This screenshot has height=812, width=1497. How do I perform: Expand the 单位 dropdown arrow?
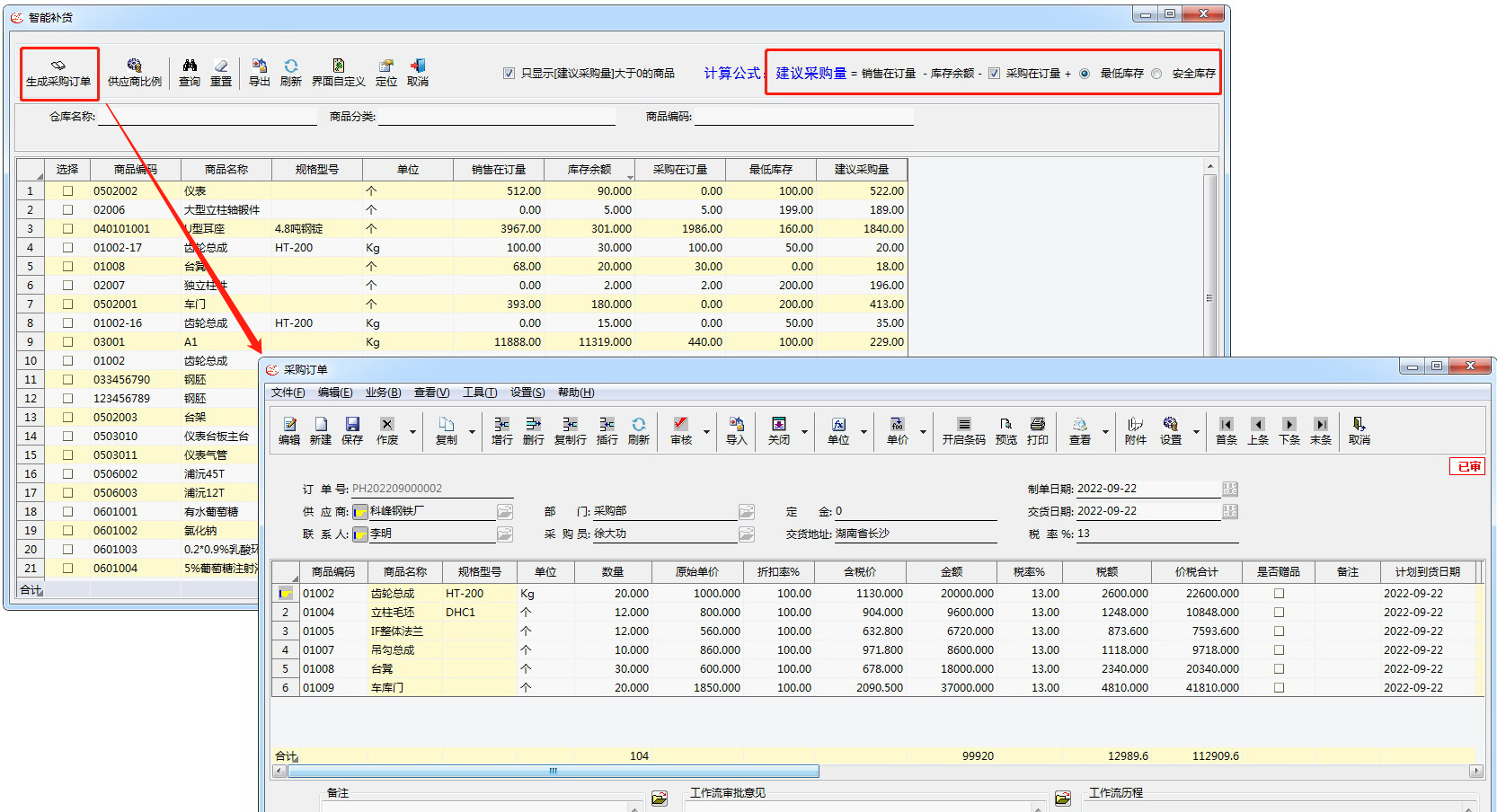click(x=864, y=432)
